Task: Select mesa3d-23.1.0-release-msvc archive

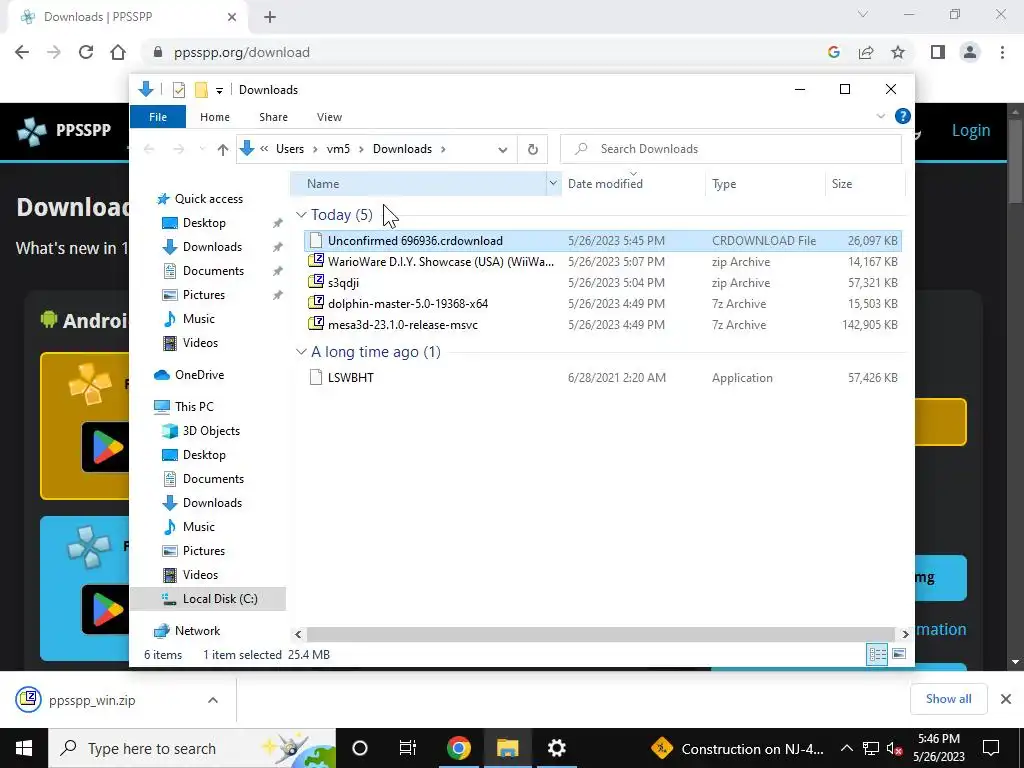Action: click(x=602, y=324)
